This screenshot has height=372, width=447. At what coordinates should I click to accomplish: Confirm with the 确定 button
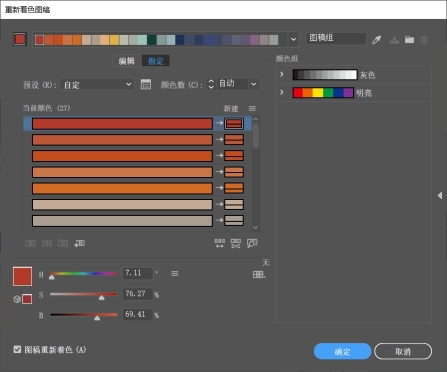(x=342, y=351)
